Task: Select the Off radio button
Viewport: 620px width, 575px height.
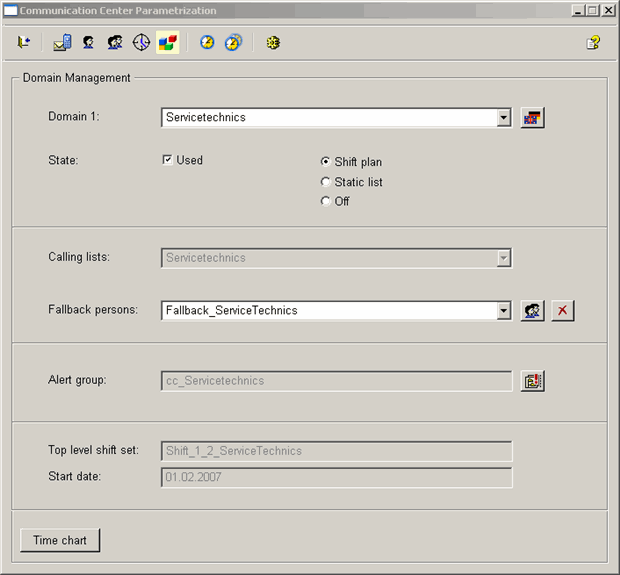Action: pyautogui.click(x=325, y=201)
